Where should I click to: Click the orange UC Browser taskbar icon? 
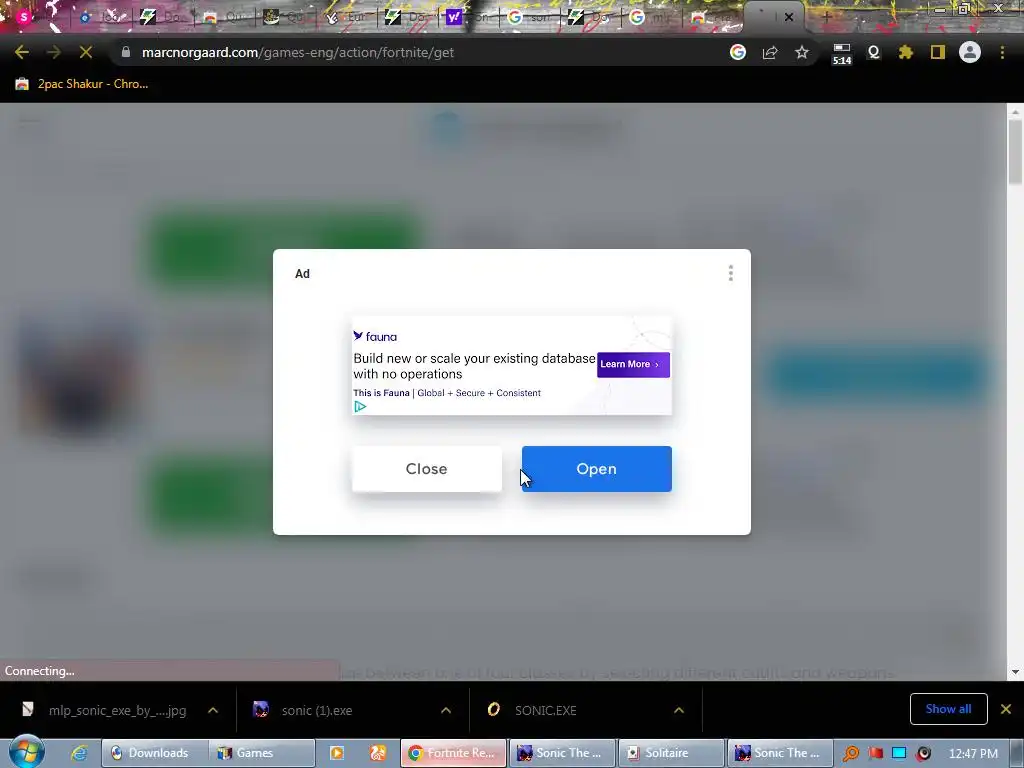tap(378, 753)
